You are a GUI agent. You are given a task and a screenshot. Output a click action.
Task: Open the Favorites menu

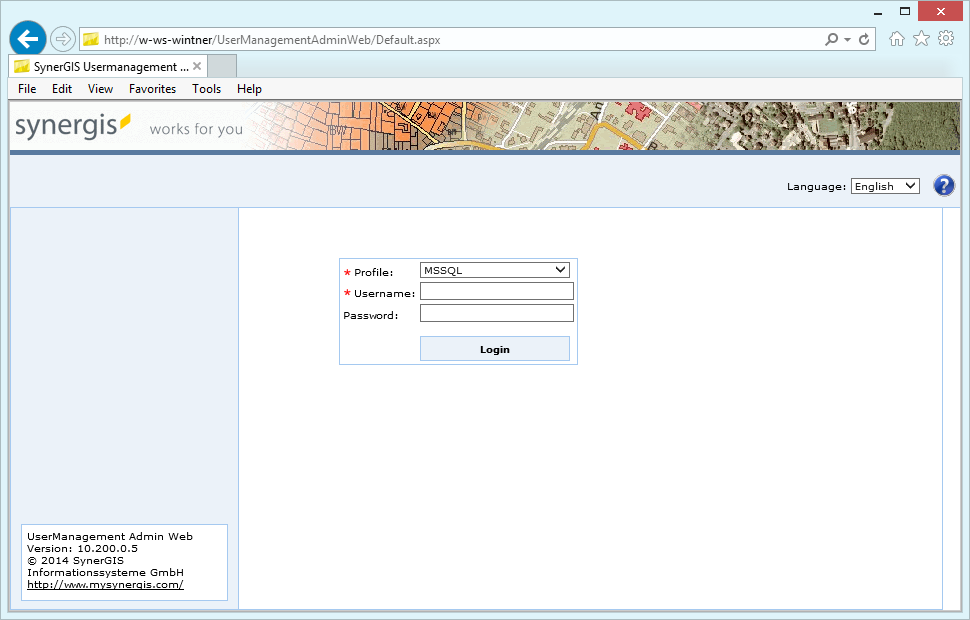[x=152, y=88]
